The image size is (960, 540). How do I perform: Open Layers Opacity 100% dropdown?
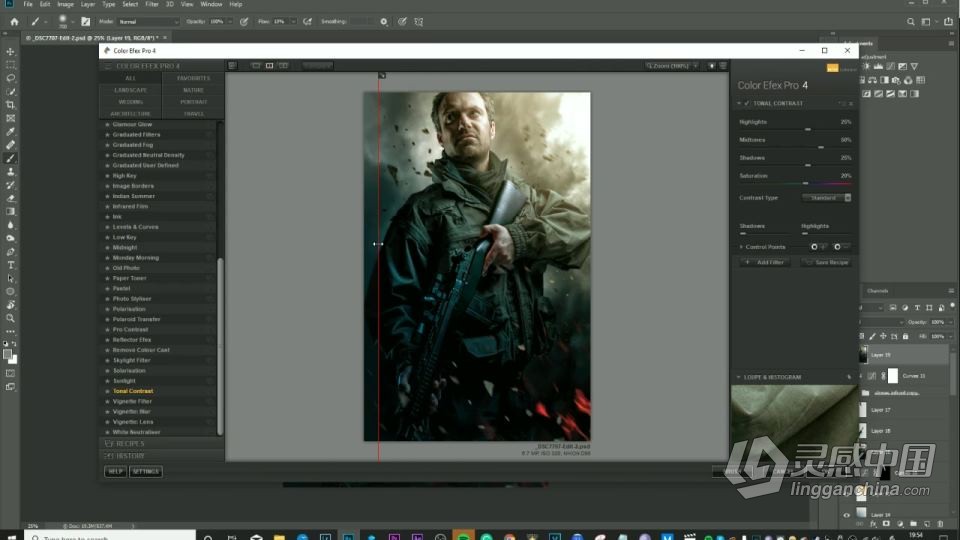coord(941,322)
